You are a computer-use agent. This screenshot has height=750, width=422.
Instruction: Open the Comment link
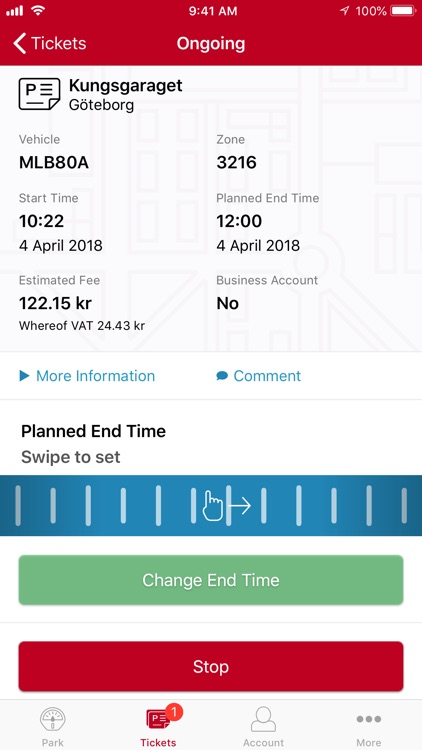[267, 376]
